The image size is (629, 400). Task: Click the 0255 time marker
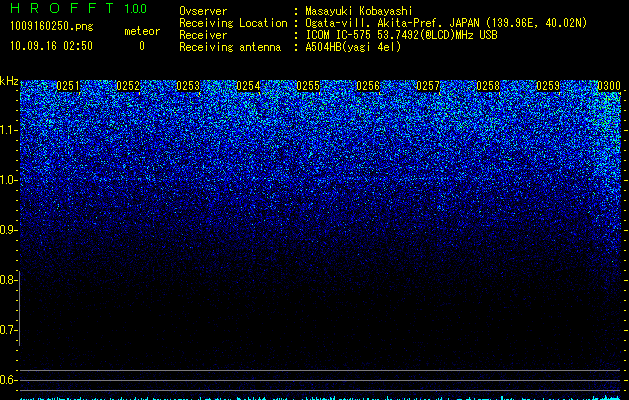(308, 86)
